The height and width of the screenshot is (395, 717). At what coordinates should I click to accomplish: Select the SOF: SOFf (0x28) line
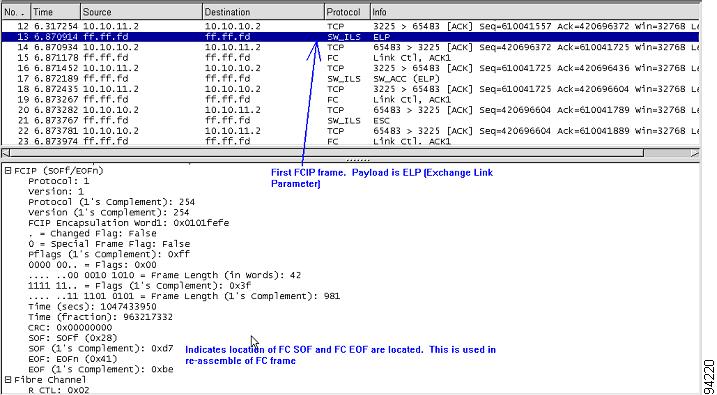pos(73,338)
